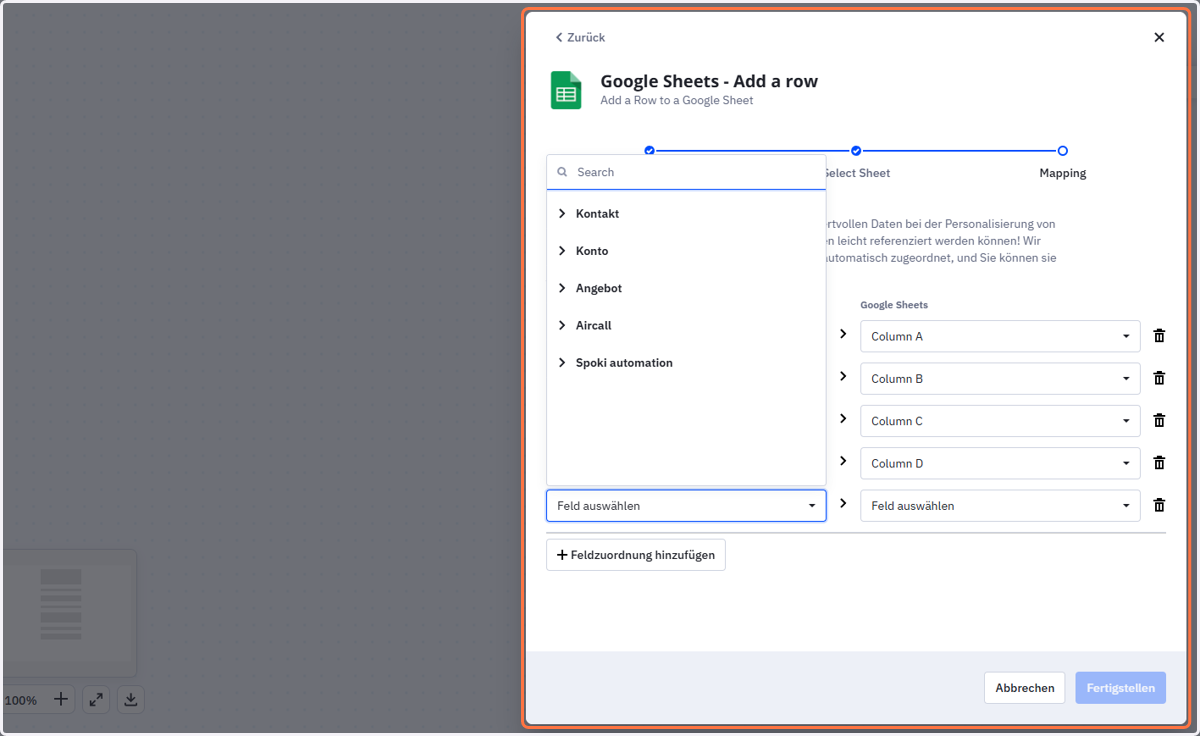
Task: Remove the Column B mapping with trash icon
Action: click(x=1159, y=378)
